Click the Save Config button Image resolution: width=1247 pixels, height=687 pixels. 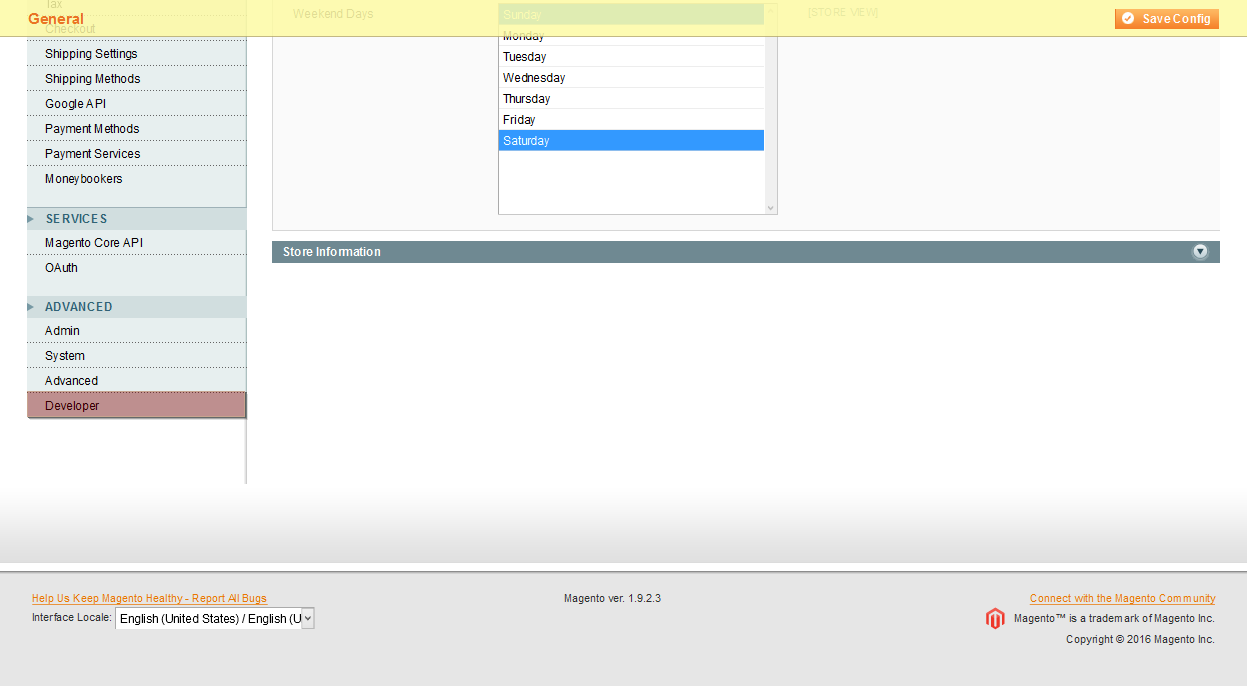click(x=1166, y=19)
